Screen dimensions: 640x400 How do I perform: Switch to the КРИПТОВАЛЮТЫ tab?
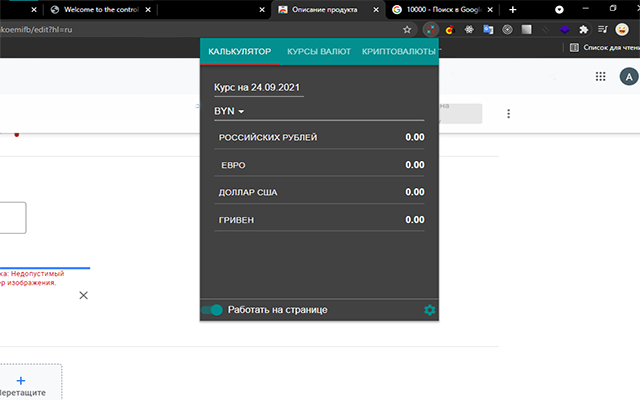[398, 51]
